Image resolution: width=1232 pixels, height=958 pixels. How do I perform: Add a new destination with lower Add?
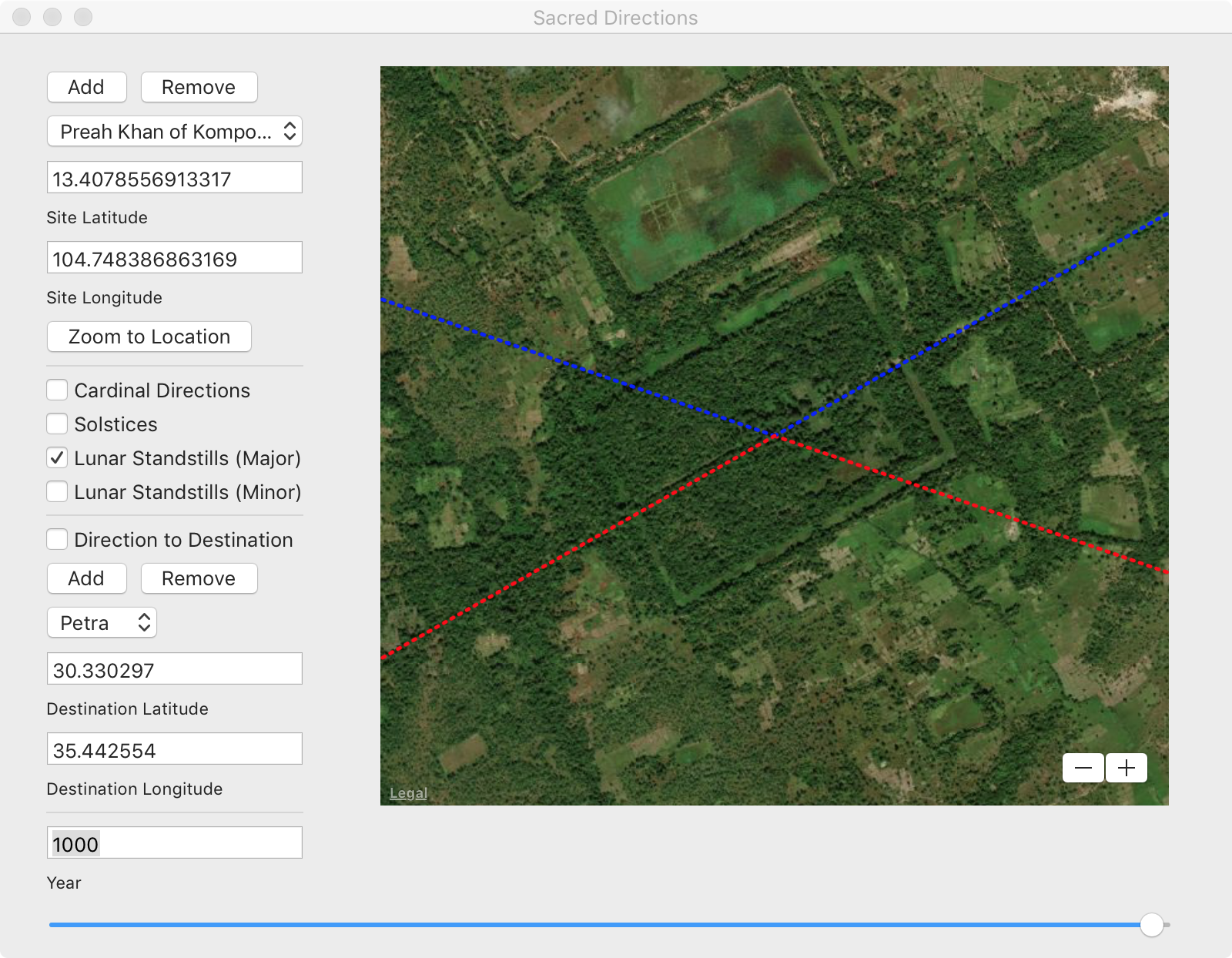pos(86,578)
